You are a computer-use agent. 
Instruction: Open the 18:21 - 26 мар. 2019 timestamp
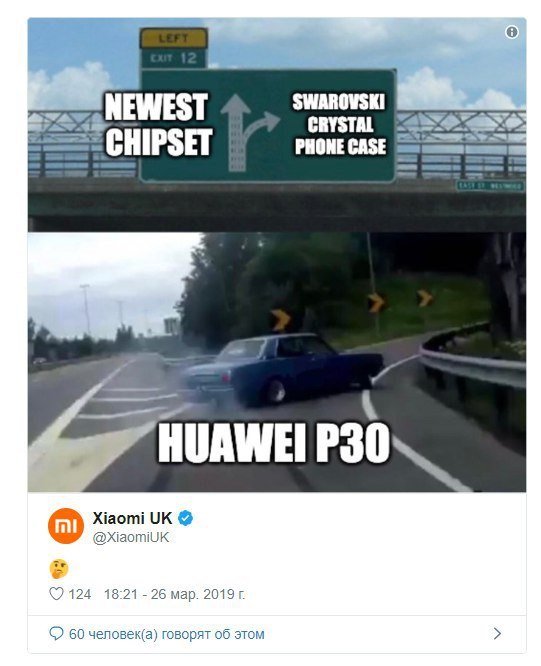pos(175,594)
